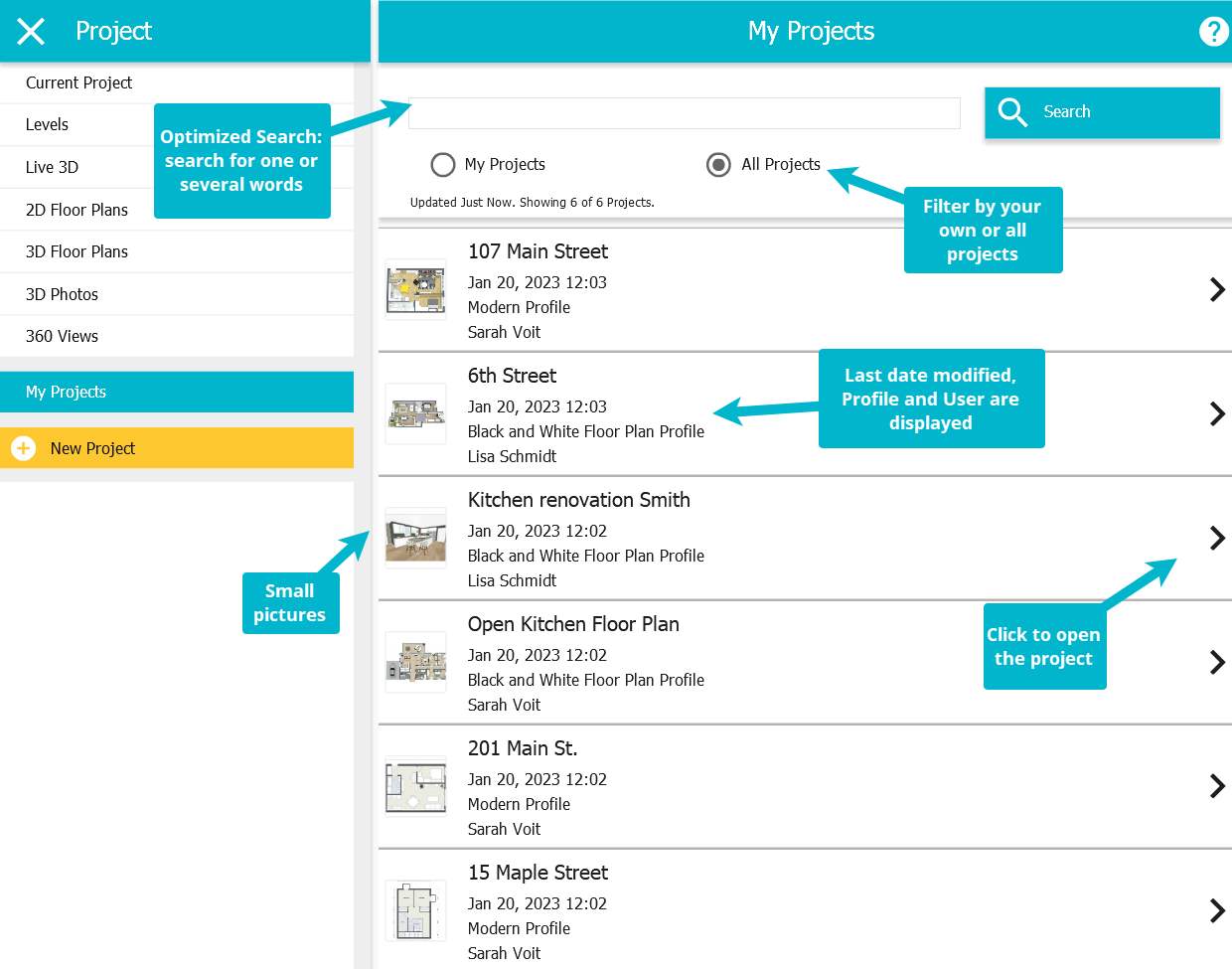
Task: Switch to the 2D Floor Plans section
Action: [77, 210]
